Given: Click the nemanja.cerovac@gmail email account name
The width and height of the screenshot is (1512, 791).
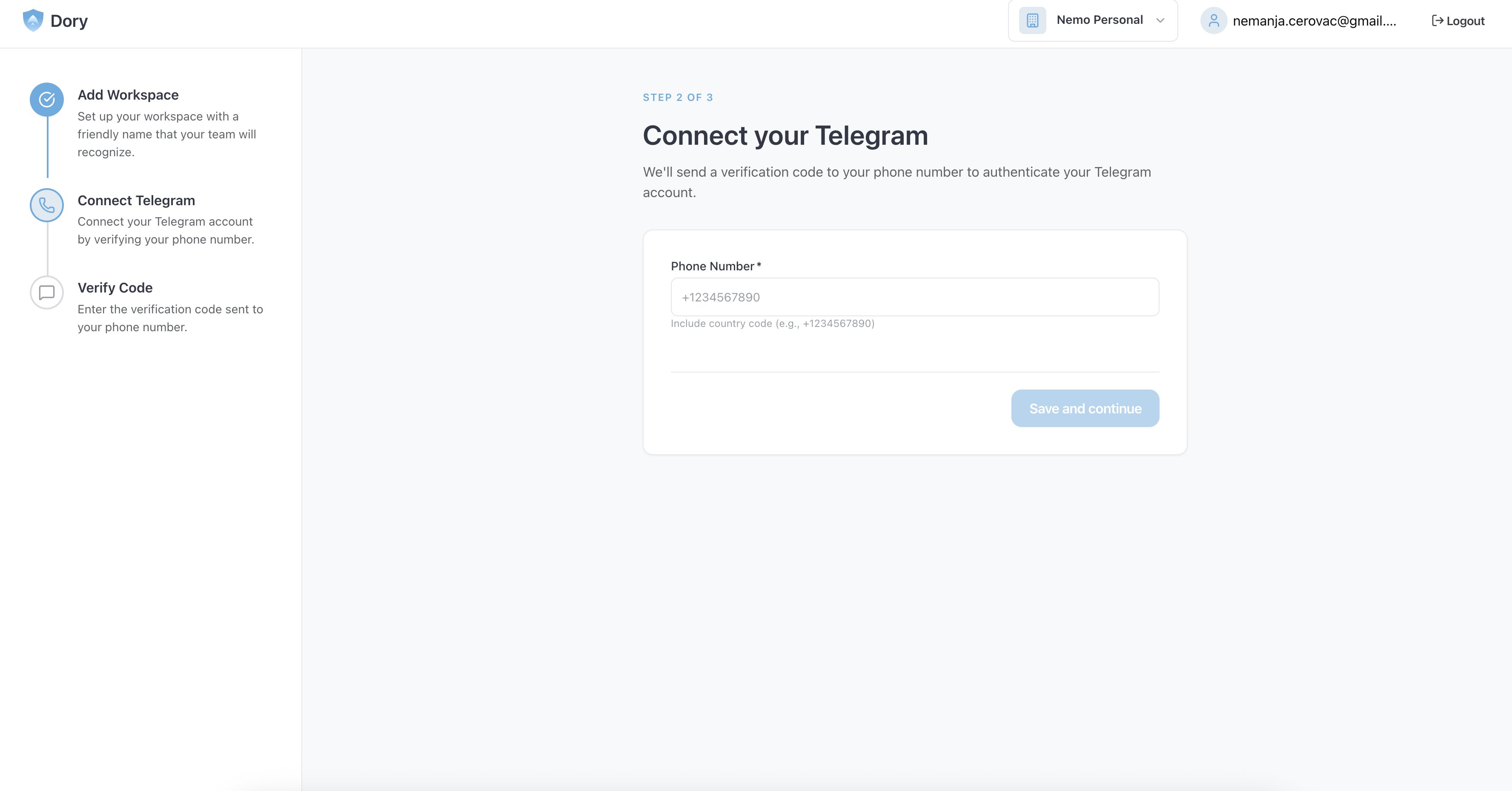Looking at the screenshot, I should tap(1314, 21).
